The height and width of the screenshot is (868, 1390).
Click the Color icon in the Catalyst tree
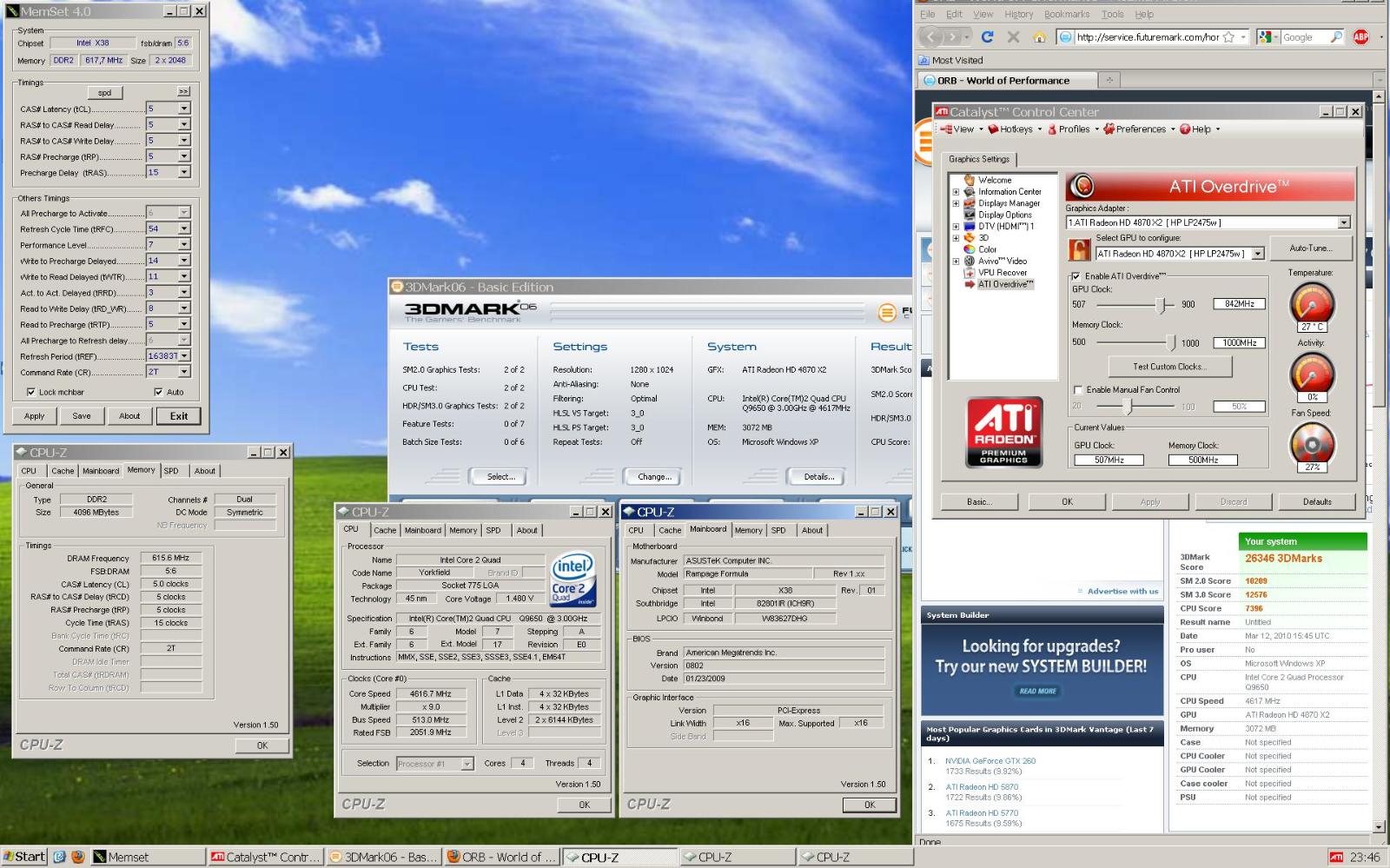(970, 249)
